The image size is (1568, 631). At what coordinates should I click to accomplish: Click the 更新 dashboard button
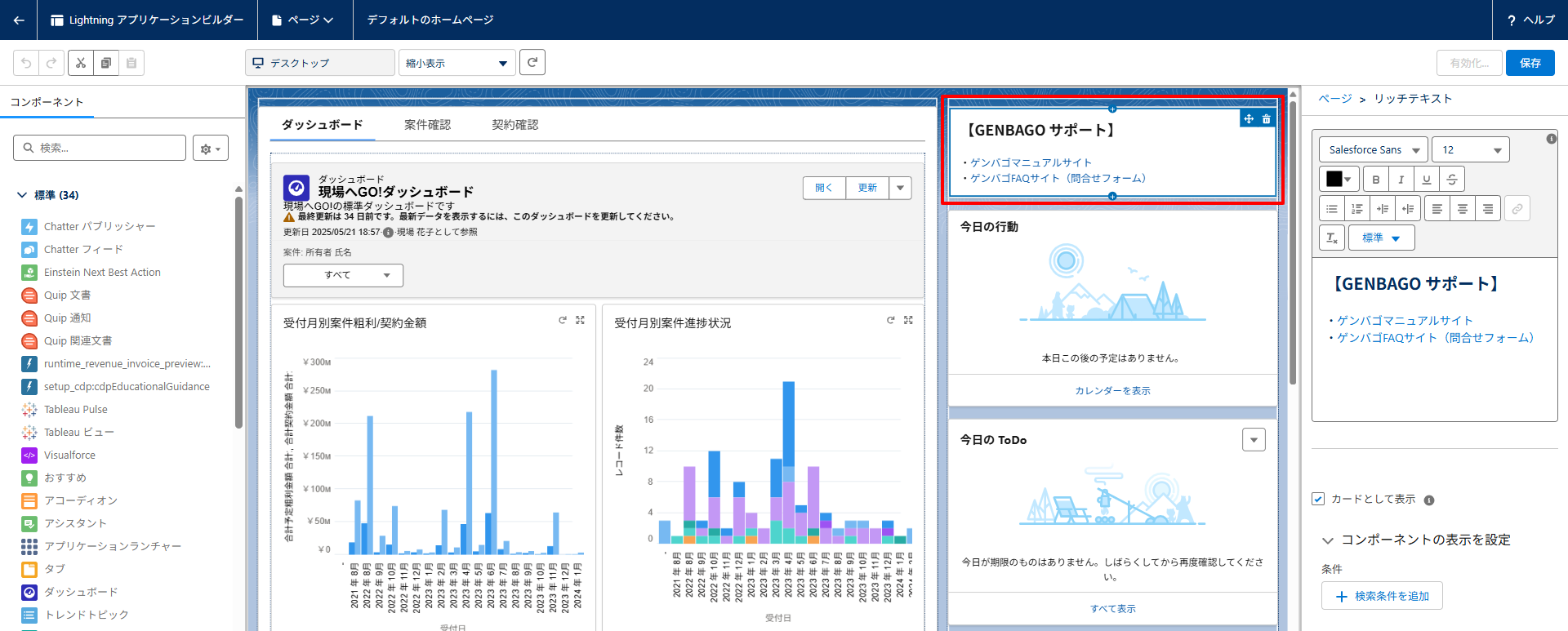coord(867,188)
